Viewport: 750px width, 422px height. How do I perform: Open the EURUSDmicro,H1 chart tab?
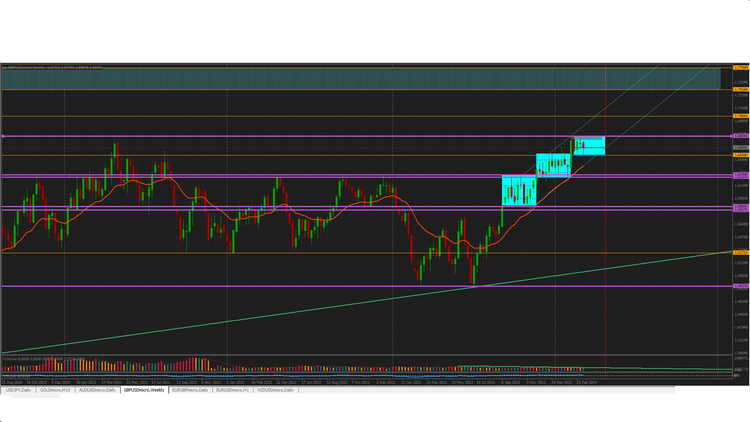[x=232, y=390]
